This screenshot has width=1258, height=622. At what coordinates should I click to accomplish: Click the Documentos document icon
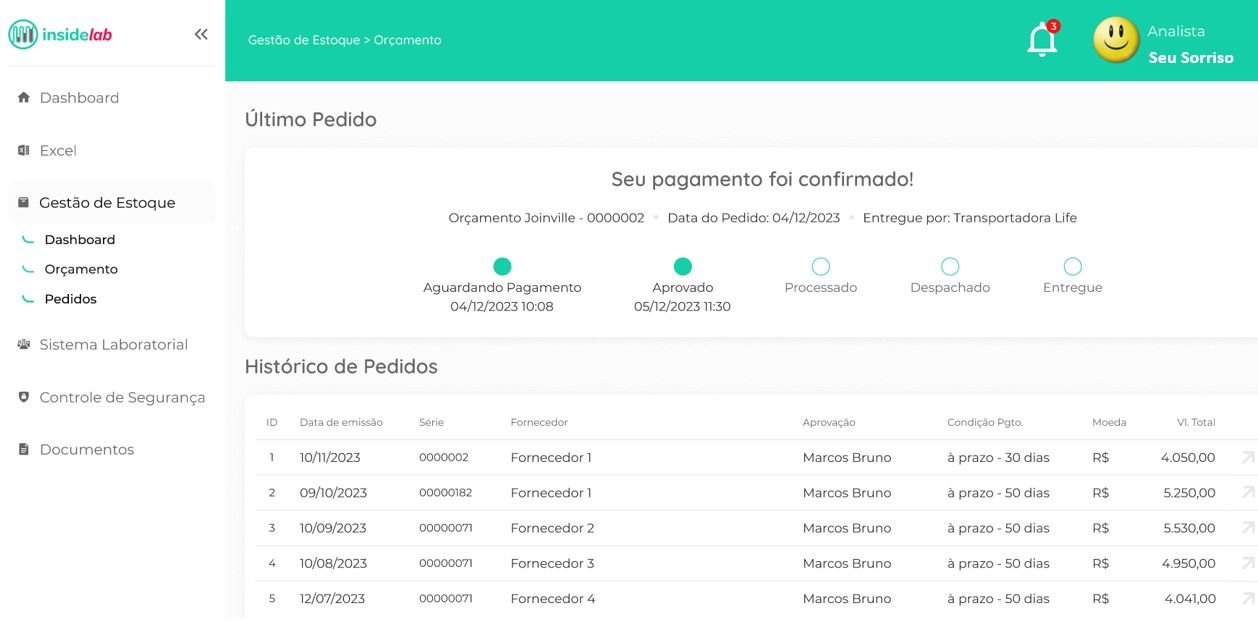(x=22, y=449)
